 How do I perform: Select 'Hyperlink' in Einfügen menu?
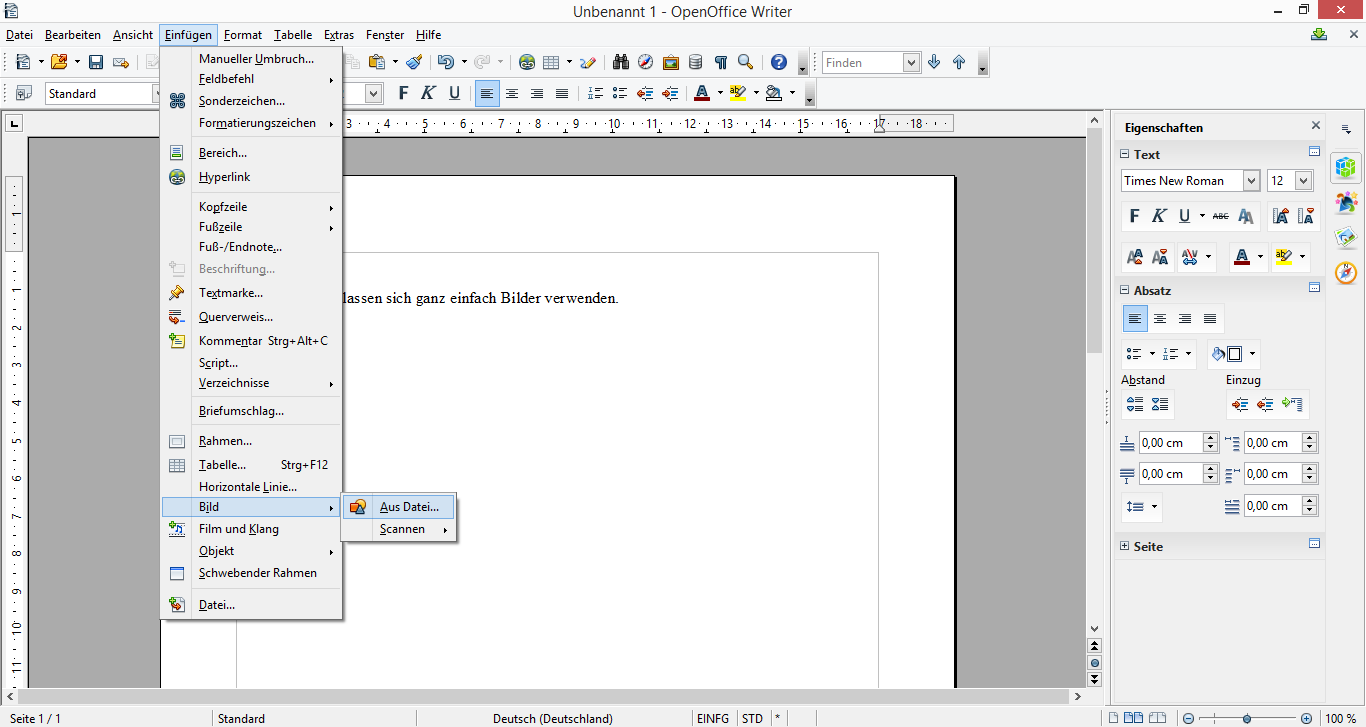point(224,177)
